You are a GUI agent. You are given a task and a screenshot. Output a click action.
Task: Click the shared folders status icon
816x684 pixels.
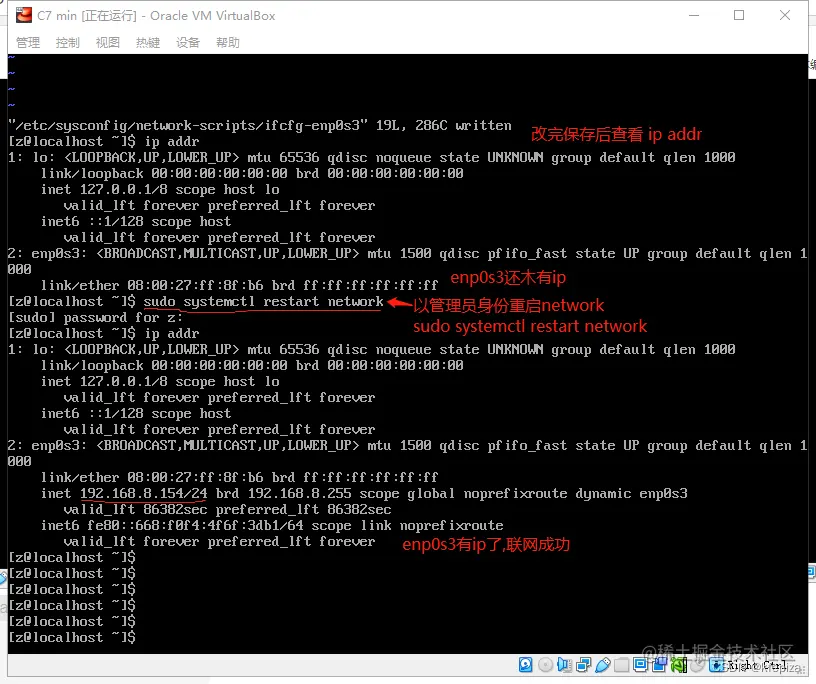click(x=621, y=665)
